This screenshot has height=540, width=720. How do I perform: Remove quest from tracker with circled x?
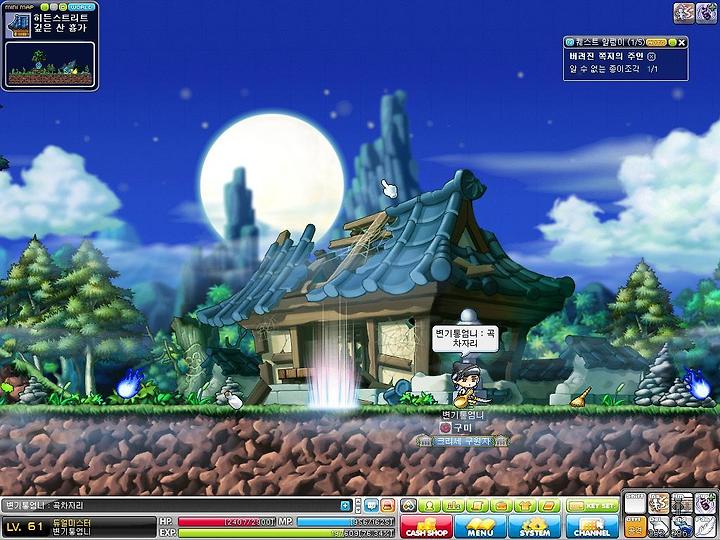[651, 56]
